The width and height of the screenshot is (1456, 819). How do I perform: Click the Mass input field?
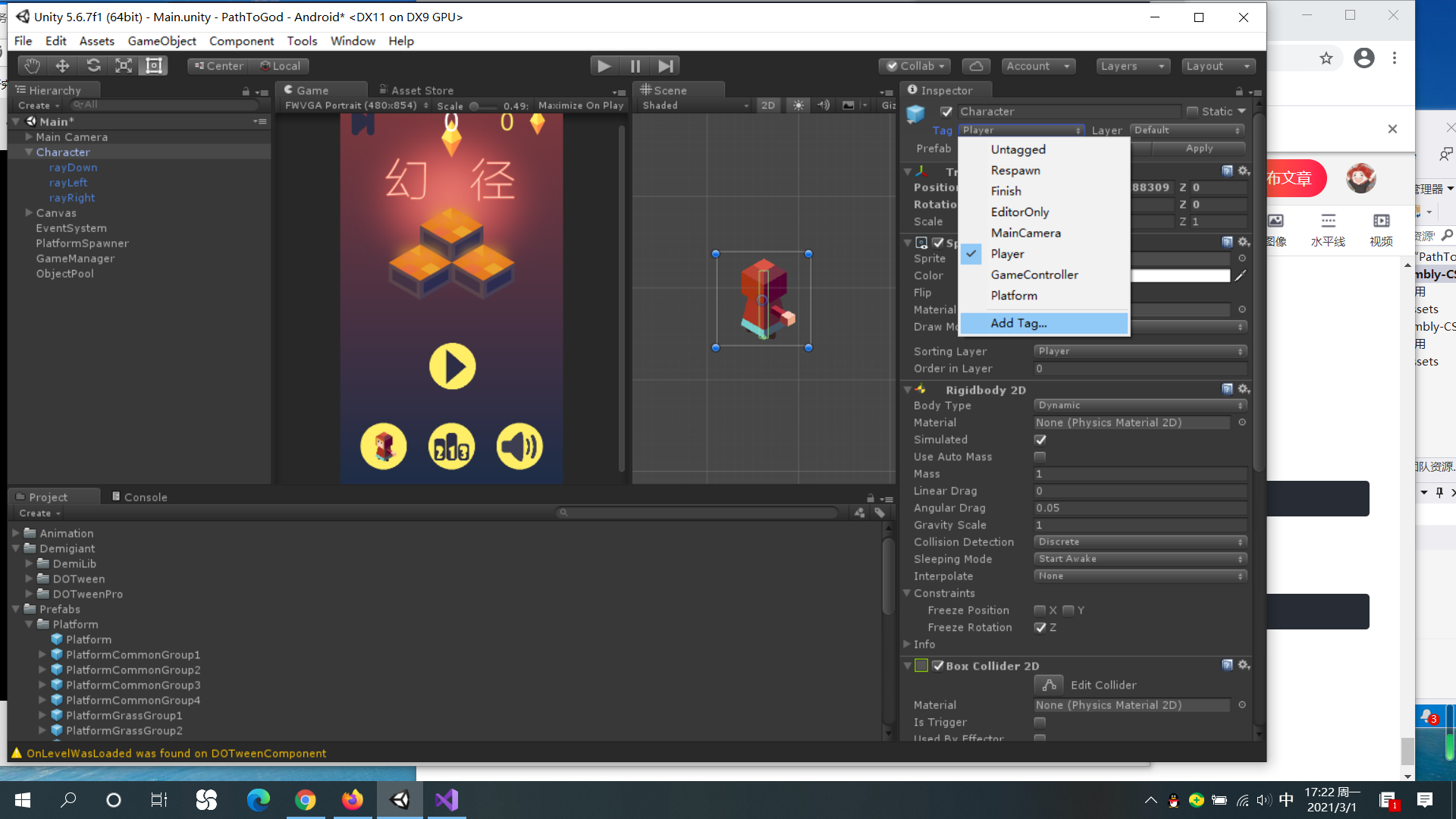pos(1140,474)
